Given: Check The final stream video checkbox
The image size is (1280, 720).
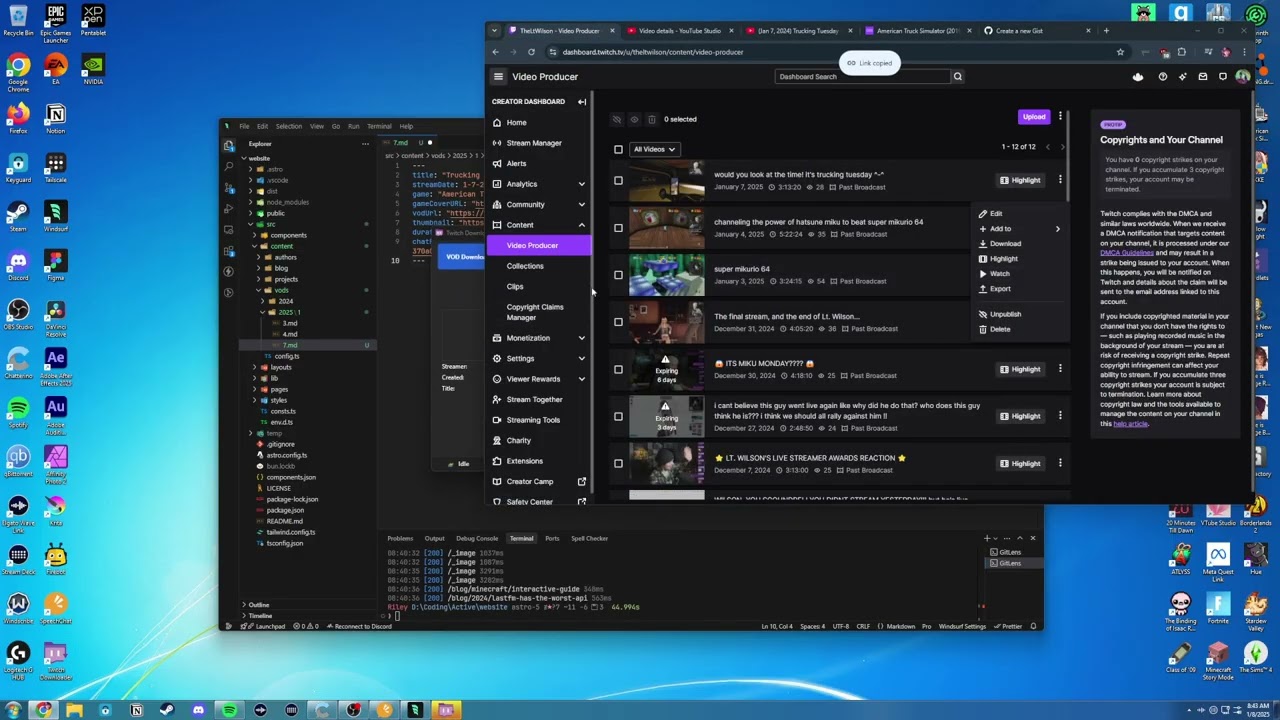Looking at the screenshot, I should [x=618, y=322].
